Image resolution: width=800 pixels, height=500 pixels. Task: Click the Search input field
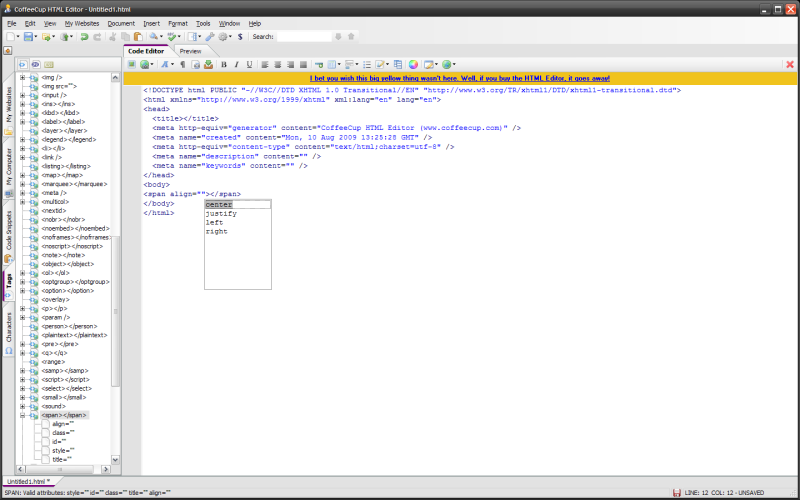(304, 37)
